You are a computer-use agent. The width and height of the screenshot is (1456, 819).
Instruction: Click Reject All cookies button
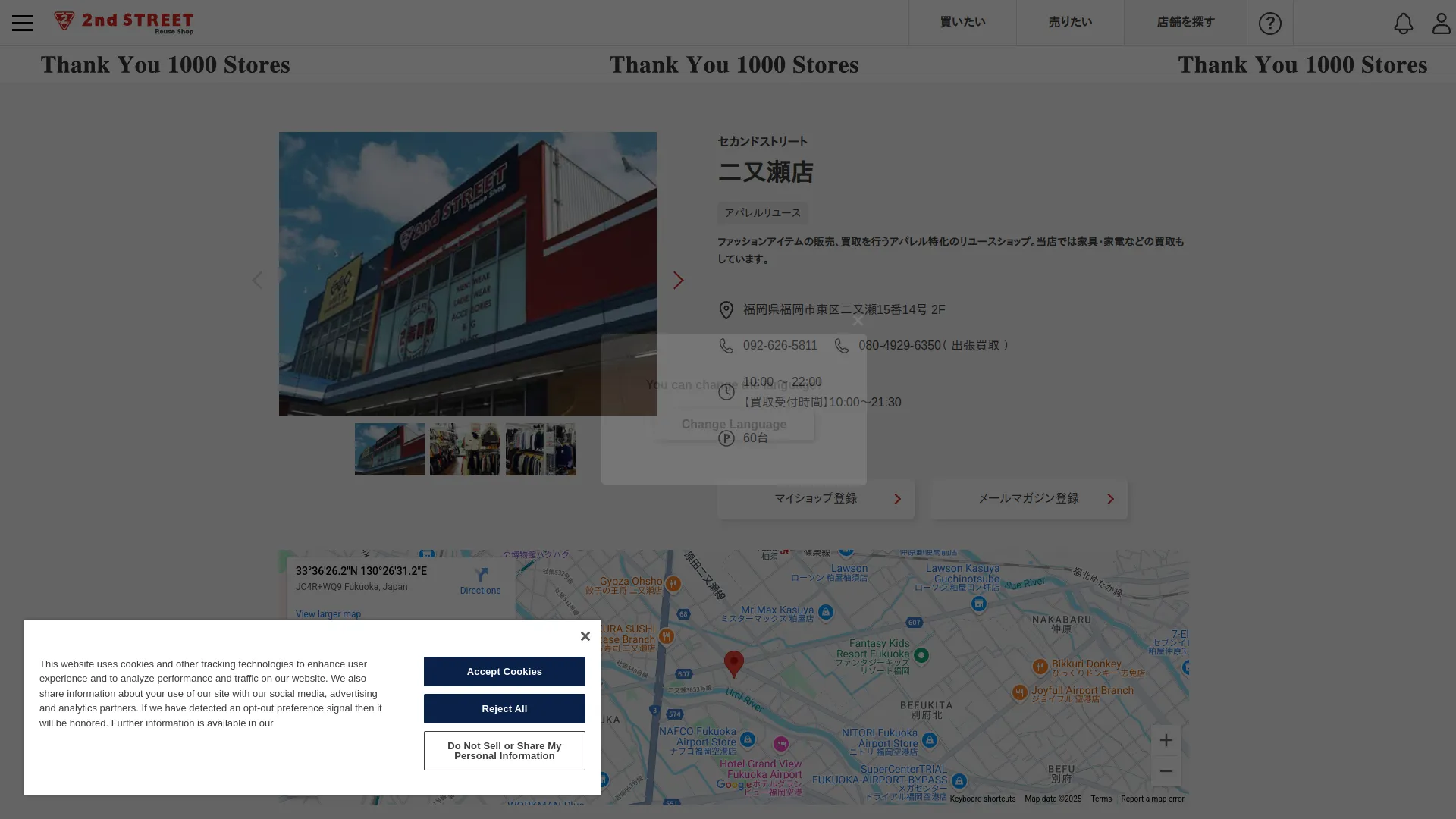click(x=504, y=708)
